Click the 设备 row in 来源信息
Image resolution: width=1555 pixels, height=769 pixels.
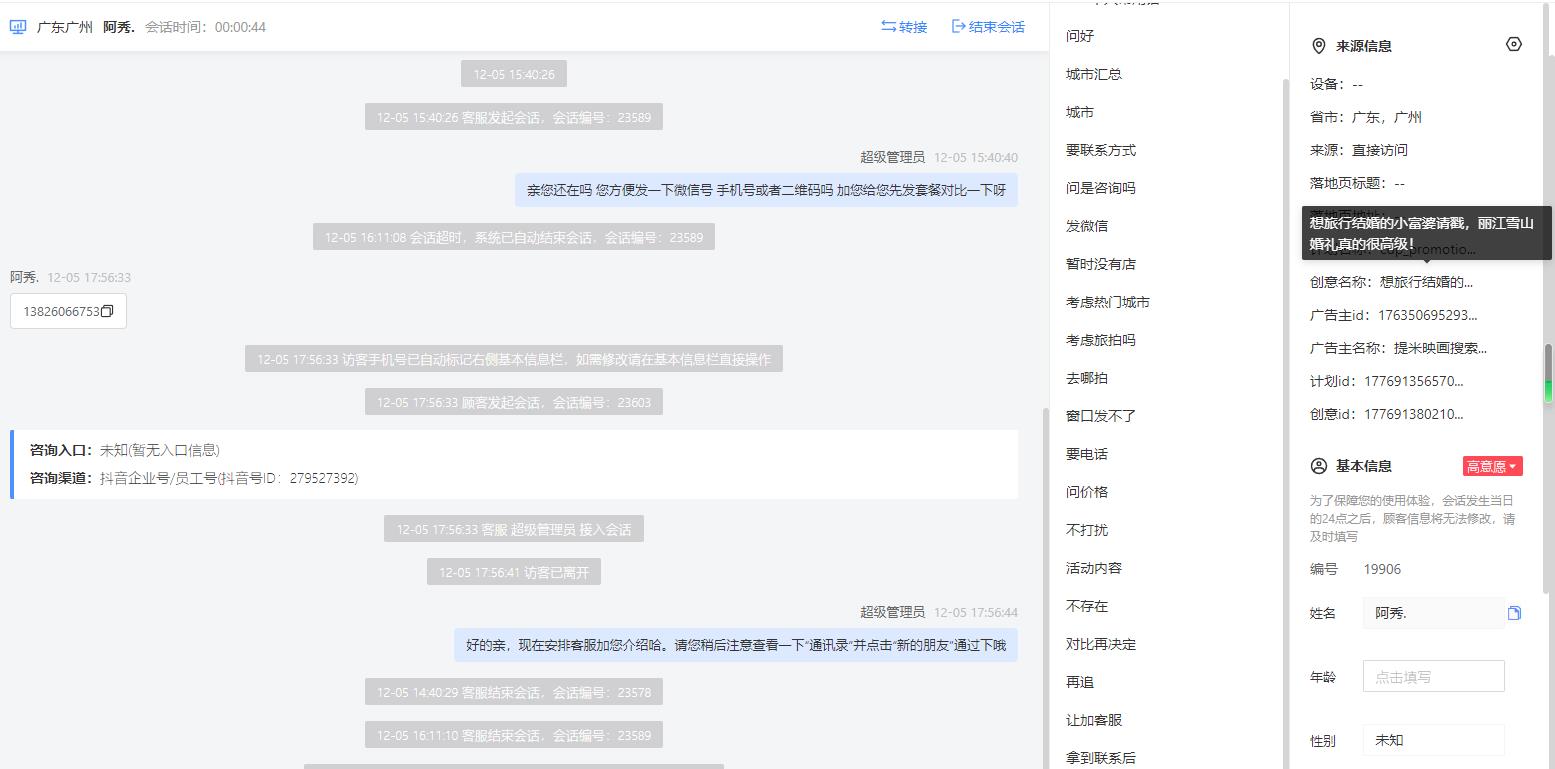1336,84
